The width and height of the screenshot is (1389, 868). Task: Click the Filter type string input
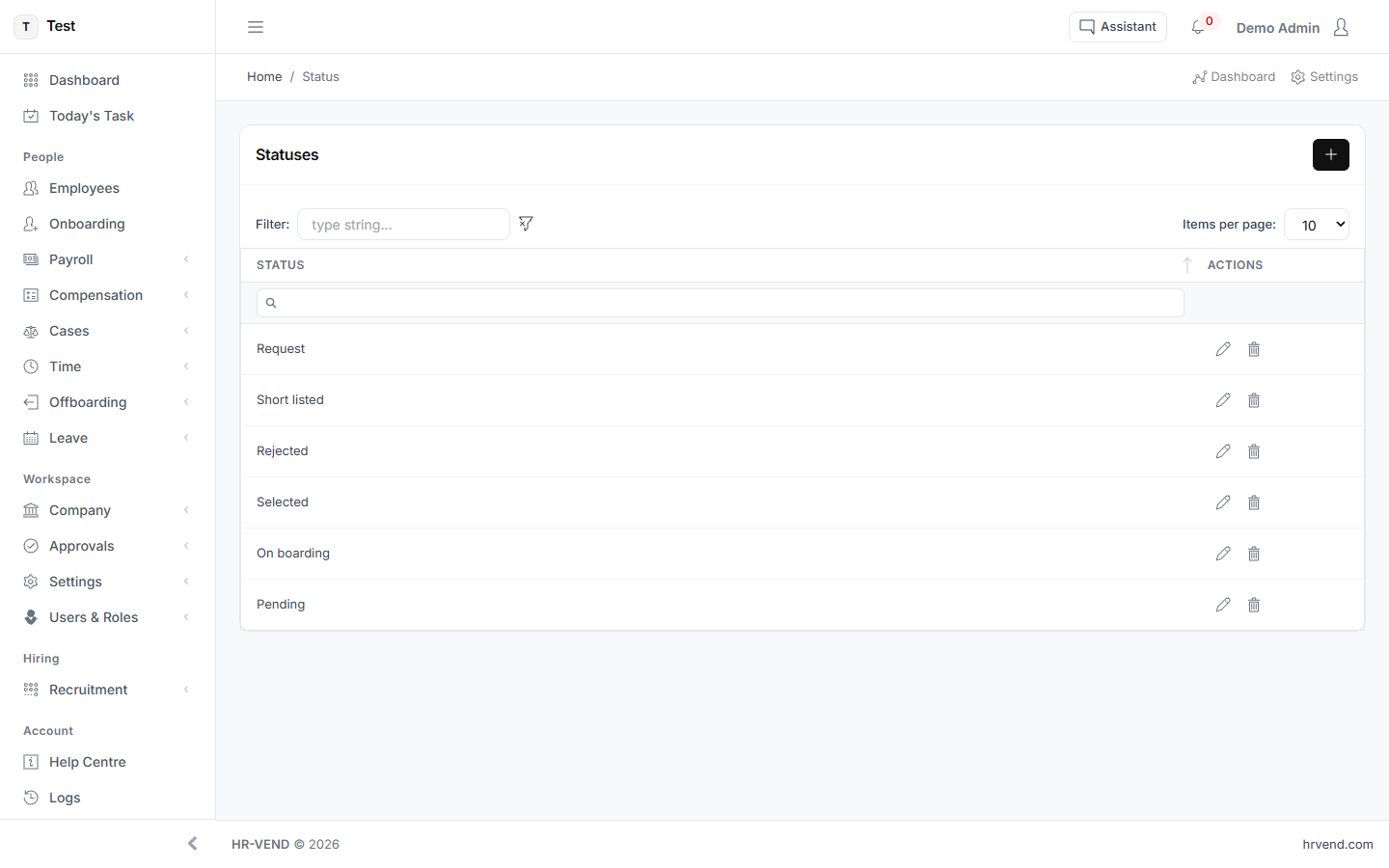[x=403, y=225]
